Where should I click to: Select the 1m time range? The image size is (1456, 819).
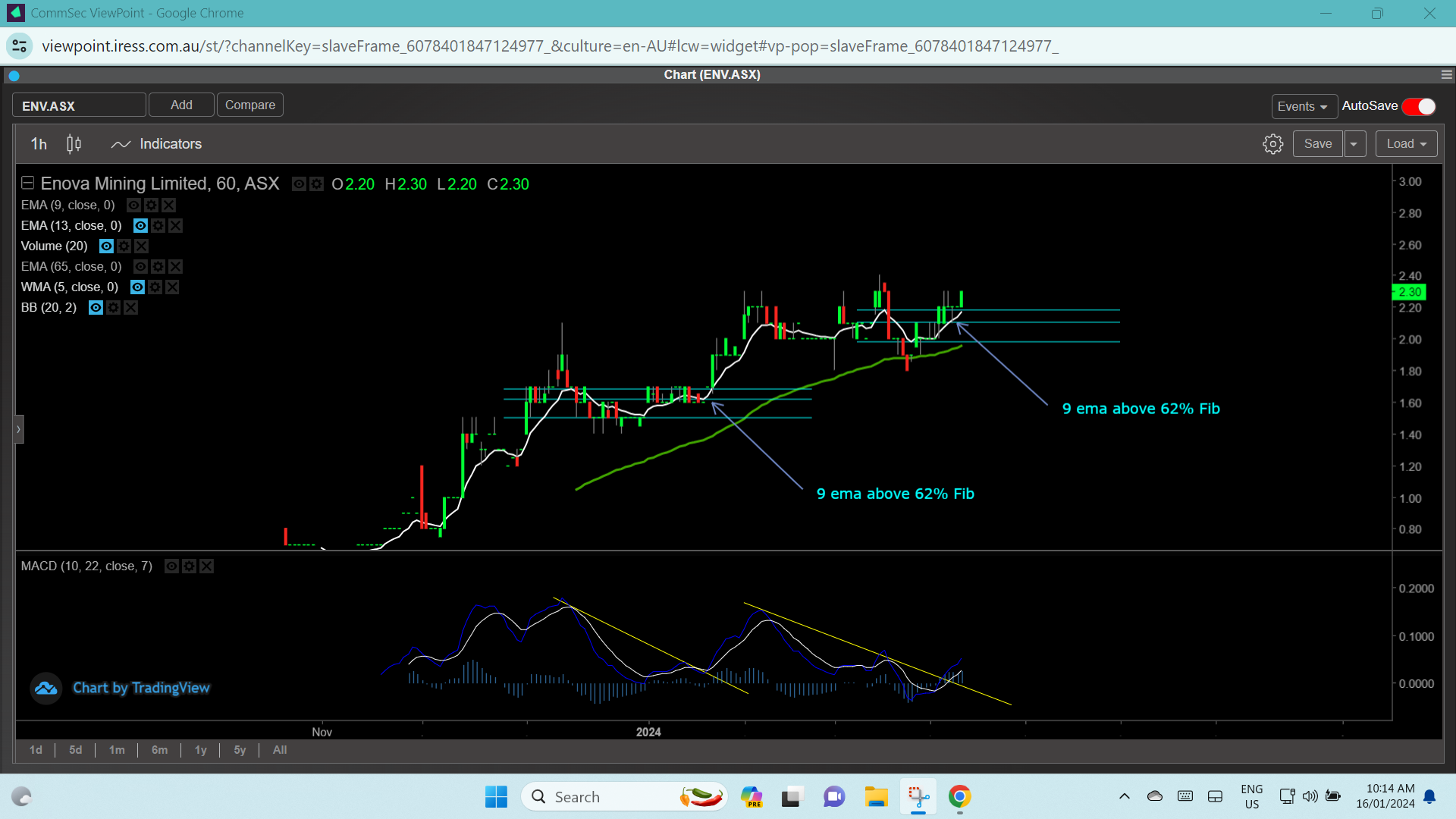pyautogui.click(x=117, y=750)
